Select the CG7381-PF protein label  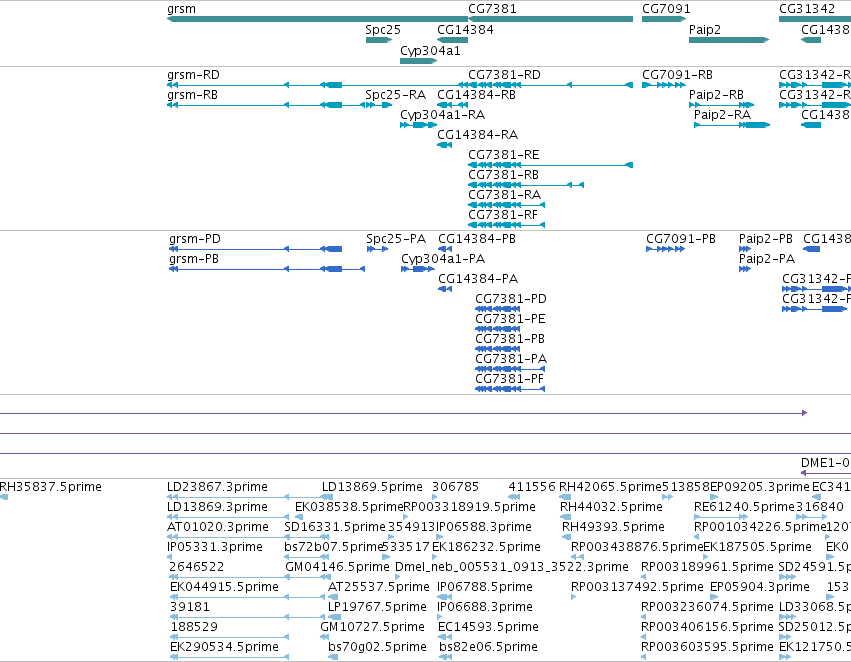click(x=509, y=379)
